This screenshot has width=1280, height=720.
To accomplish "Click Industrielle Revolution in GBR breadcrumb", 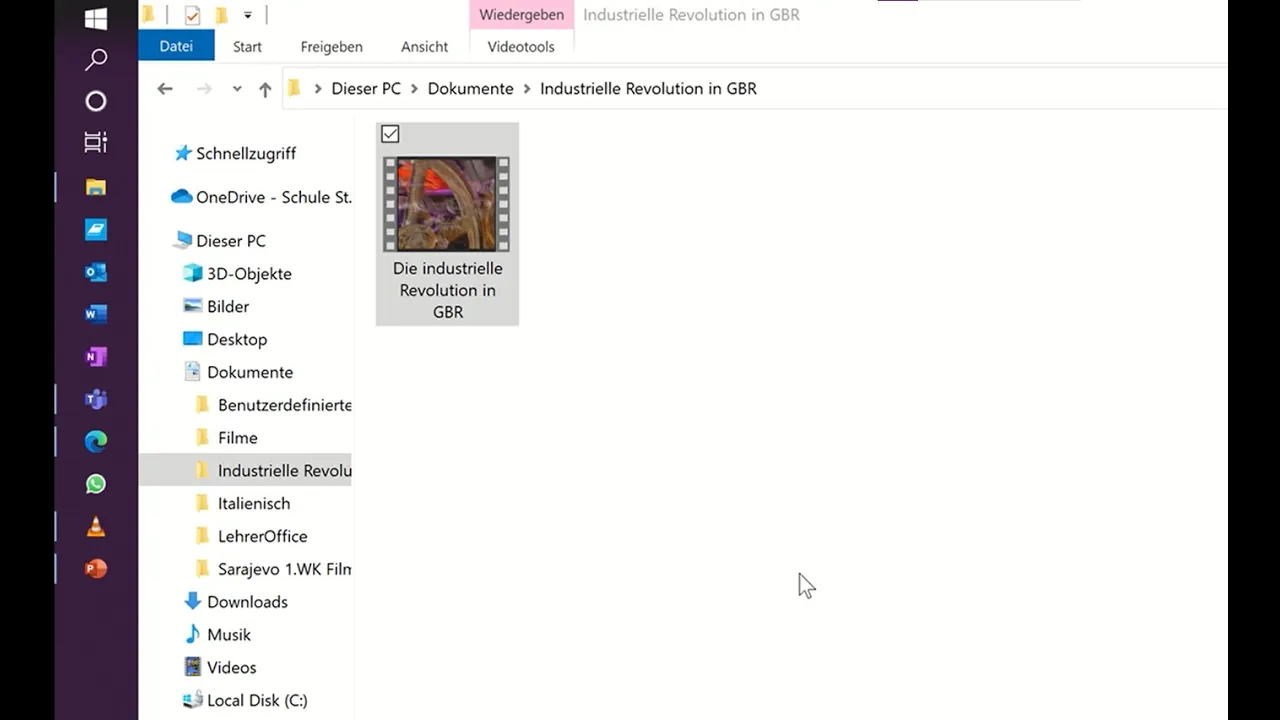I will point(648,89).
